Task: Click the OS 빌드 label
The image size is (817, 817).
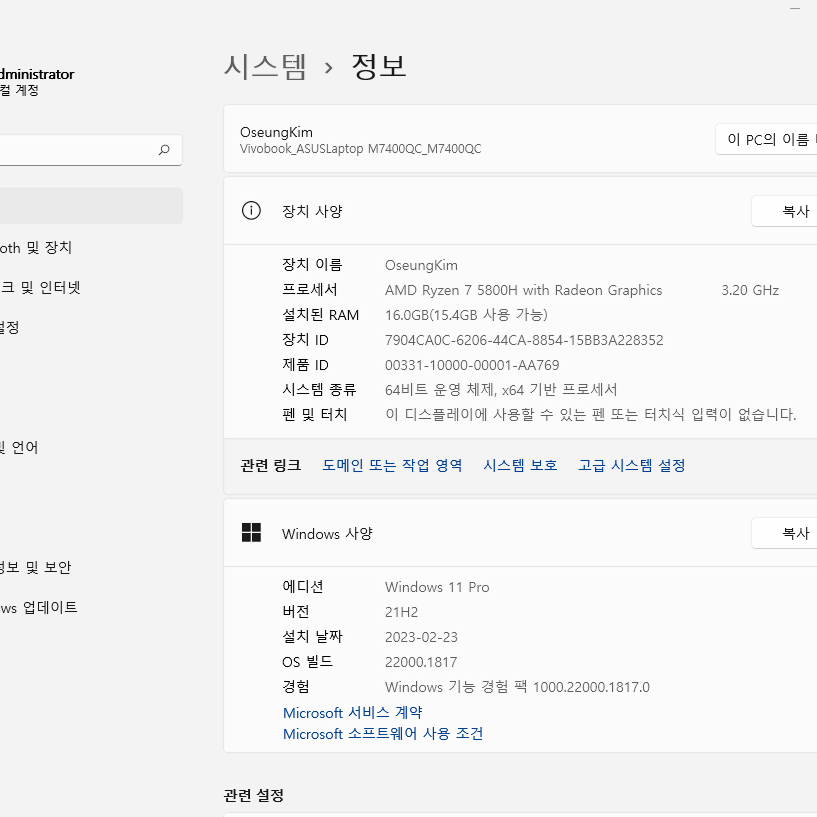Action: click(307, 662)
